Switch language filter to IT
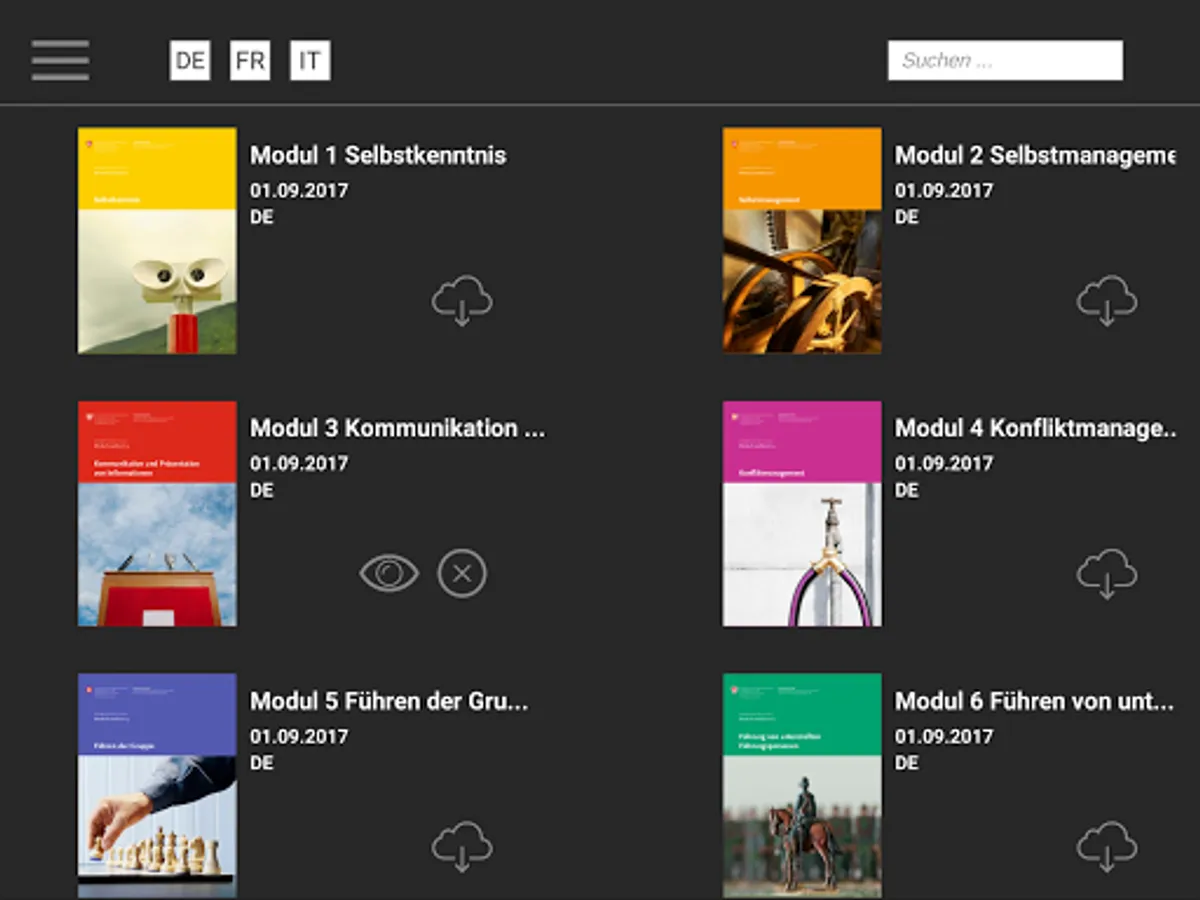Image resolution: width=1200 pixels, height=900 pixels. [310, 61]
